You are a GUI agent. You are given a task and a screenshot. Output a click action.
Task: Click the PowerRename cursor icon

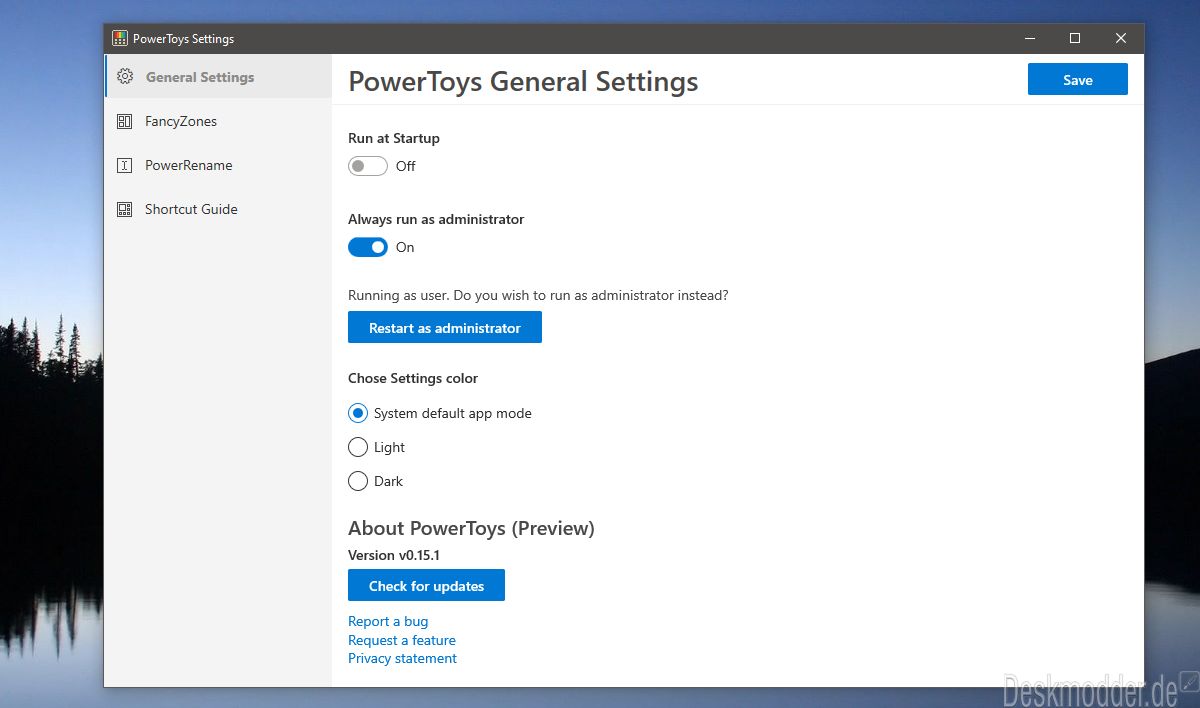pyautogui.click(x=125, y=165)
